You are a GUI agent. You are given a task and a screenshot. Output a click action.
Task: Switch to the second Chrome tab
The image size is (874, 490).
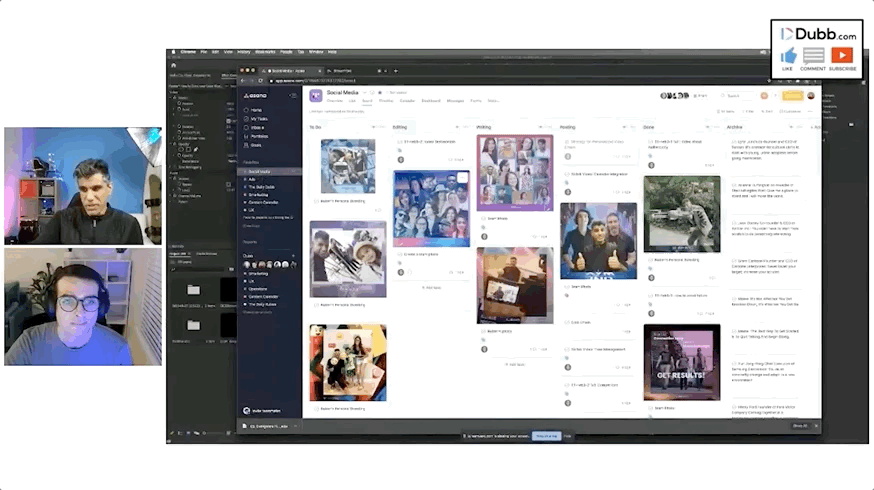click(x=355, y=71)
